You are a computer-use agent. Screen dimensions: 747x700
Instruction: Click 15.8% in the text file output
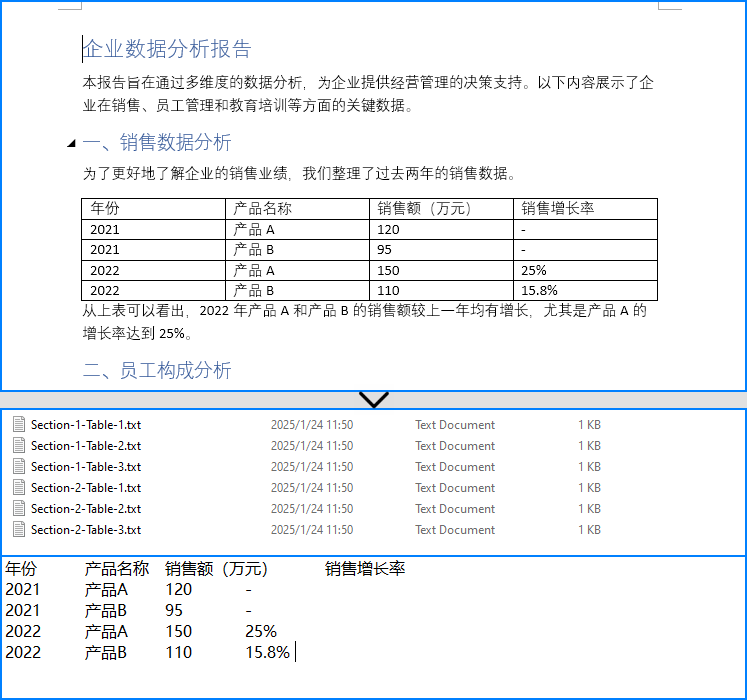point(267,652)
